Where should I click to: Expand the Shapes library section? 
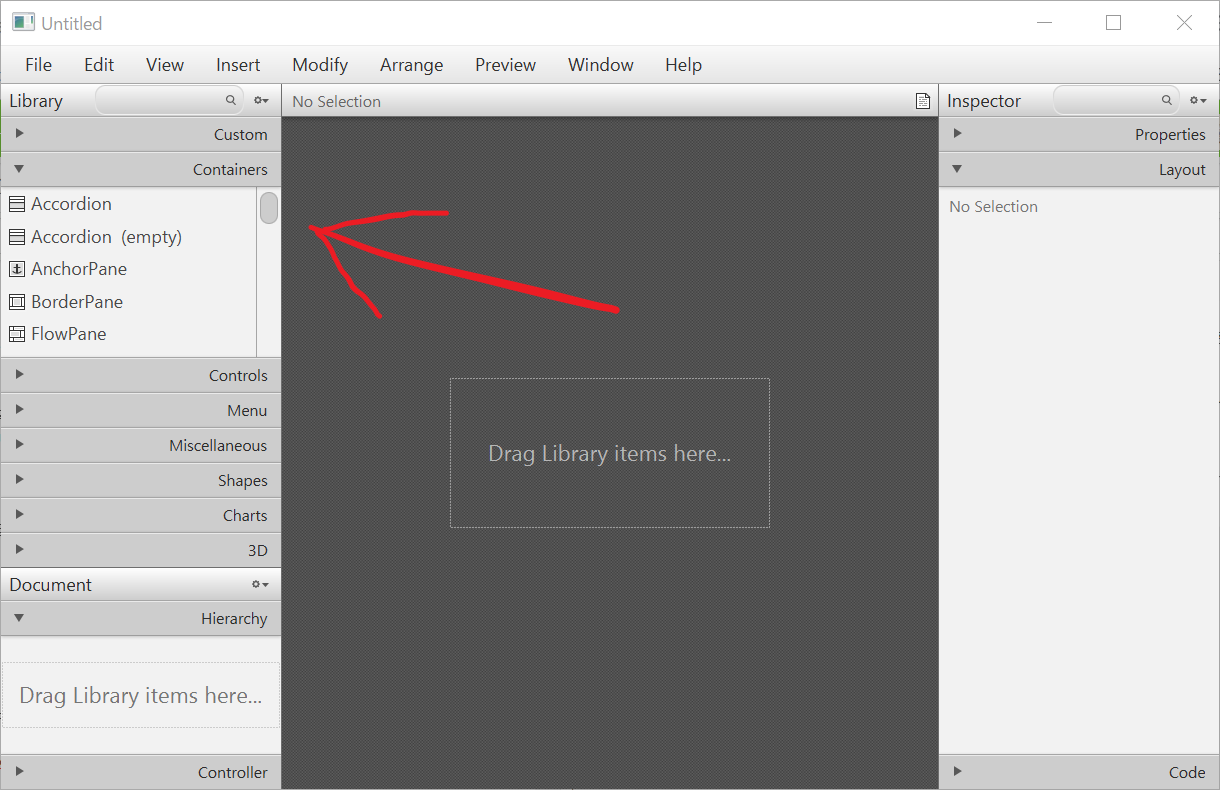(141, 480)
